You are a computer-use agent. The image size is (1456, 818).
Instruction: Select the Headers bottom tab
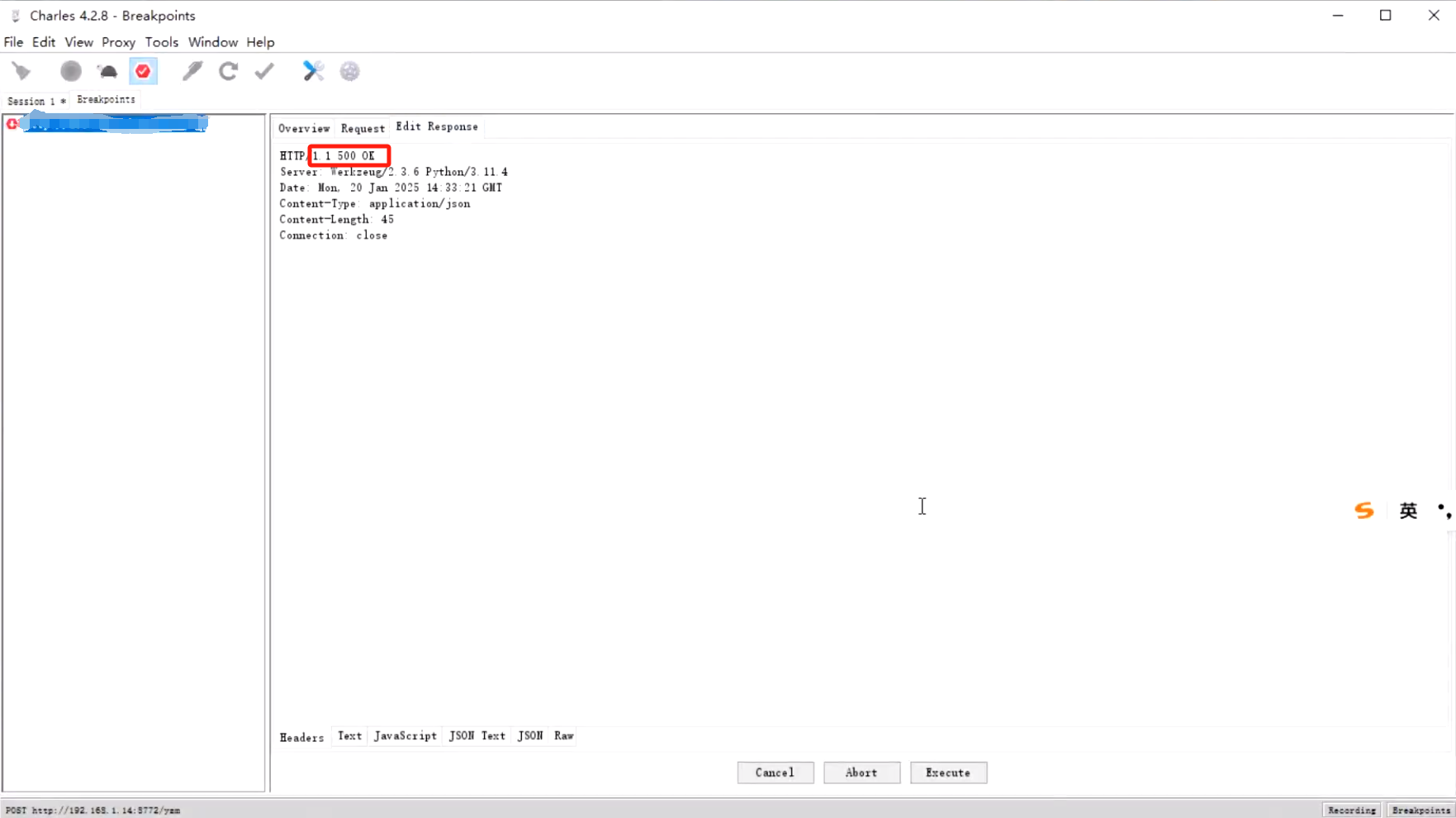coord(301,737)
